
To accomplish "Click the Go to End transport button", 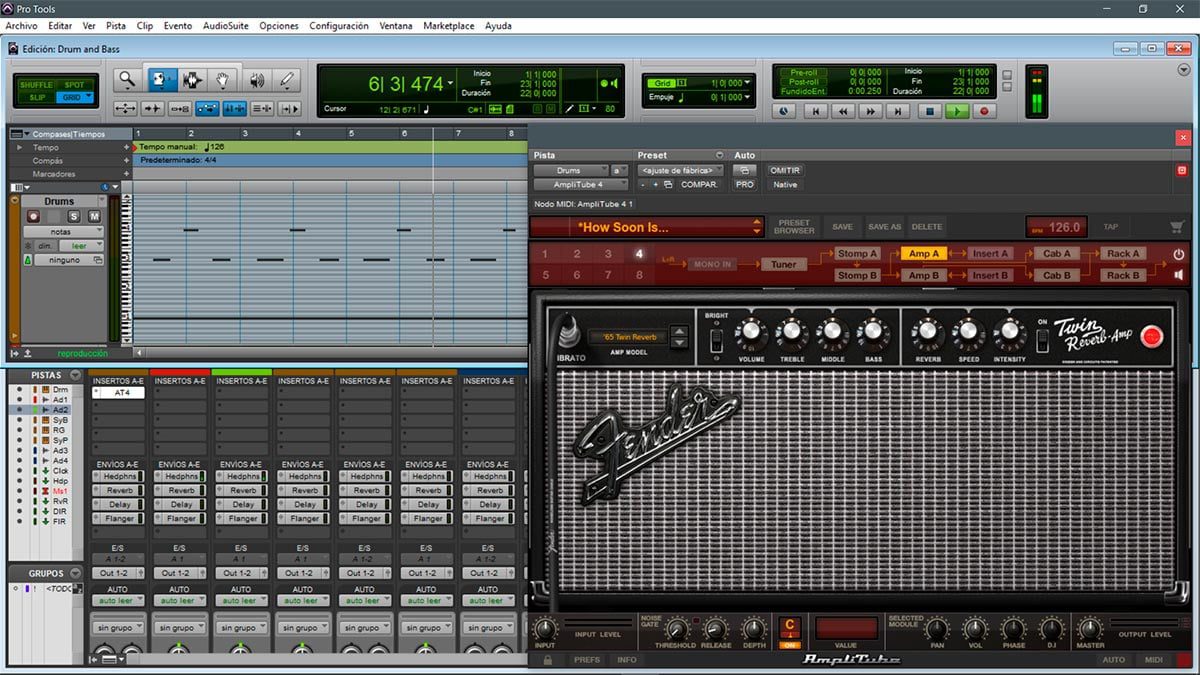I will (x=899, y=112).
